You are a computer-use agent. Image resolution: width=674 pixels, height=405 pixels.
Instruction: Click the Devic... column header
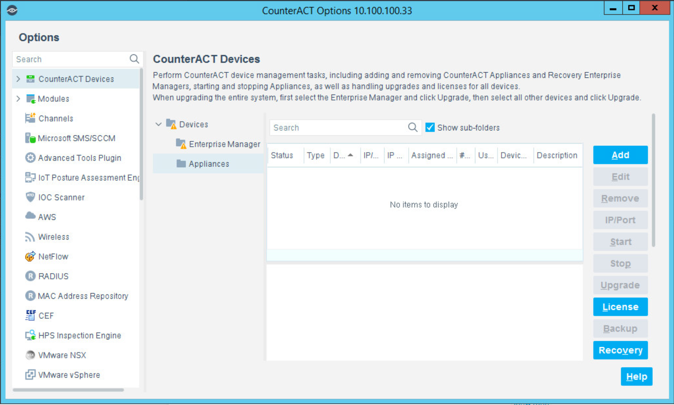pyautogui.click(x=515, y=155)
